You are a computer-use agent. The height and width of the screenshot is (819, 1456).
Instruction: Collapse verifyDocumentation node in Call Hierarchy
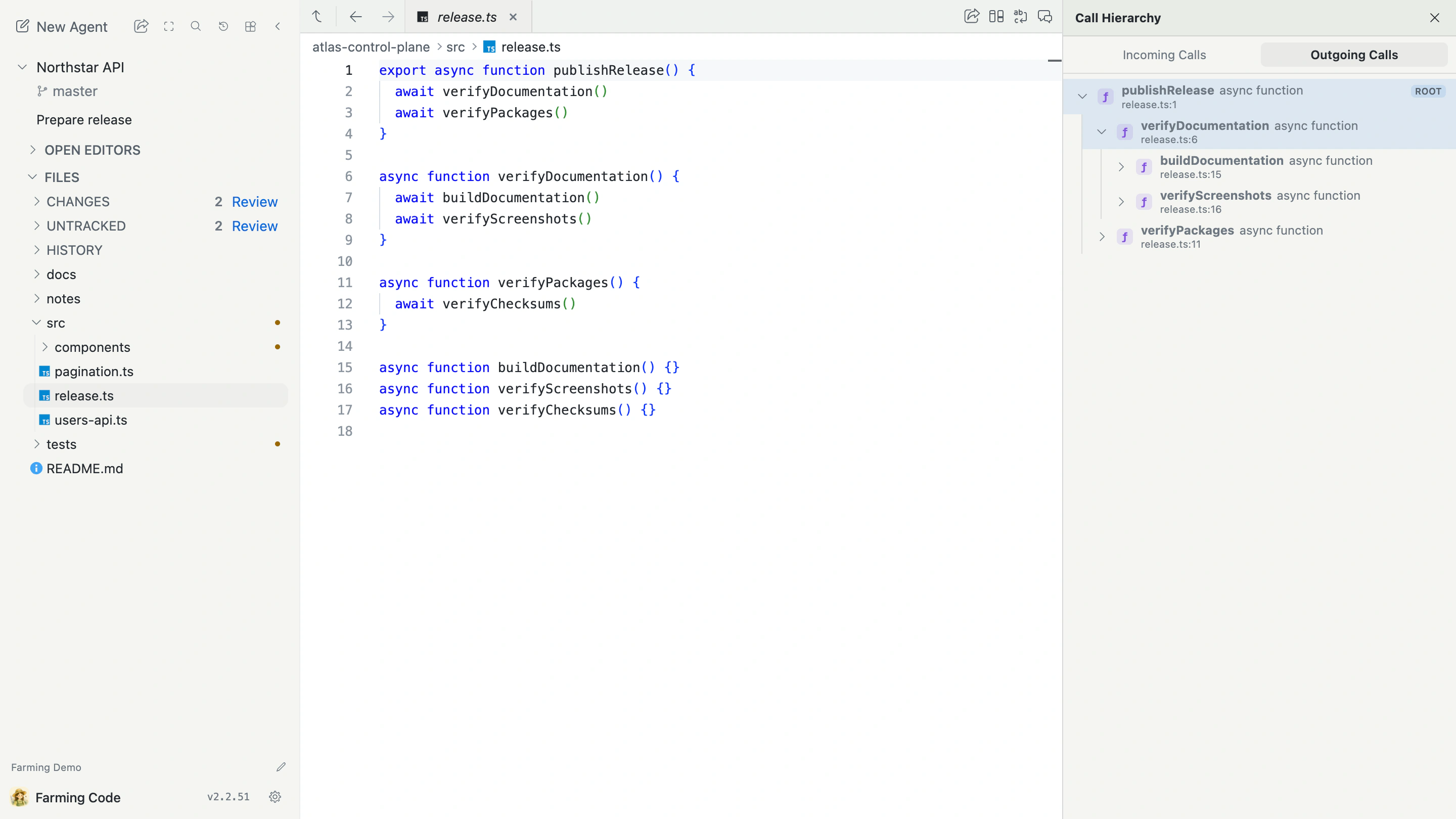1102,131
